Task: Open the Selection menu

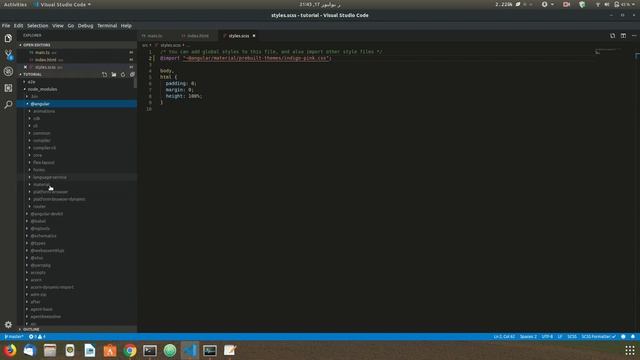Action: (38, 26)
